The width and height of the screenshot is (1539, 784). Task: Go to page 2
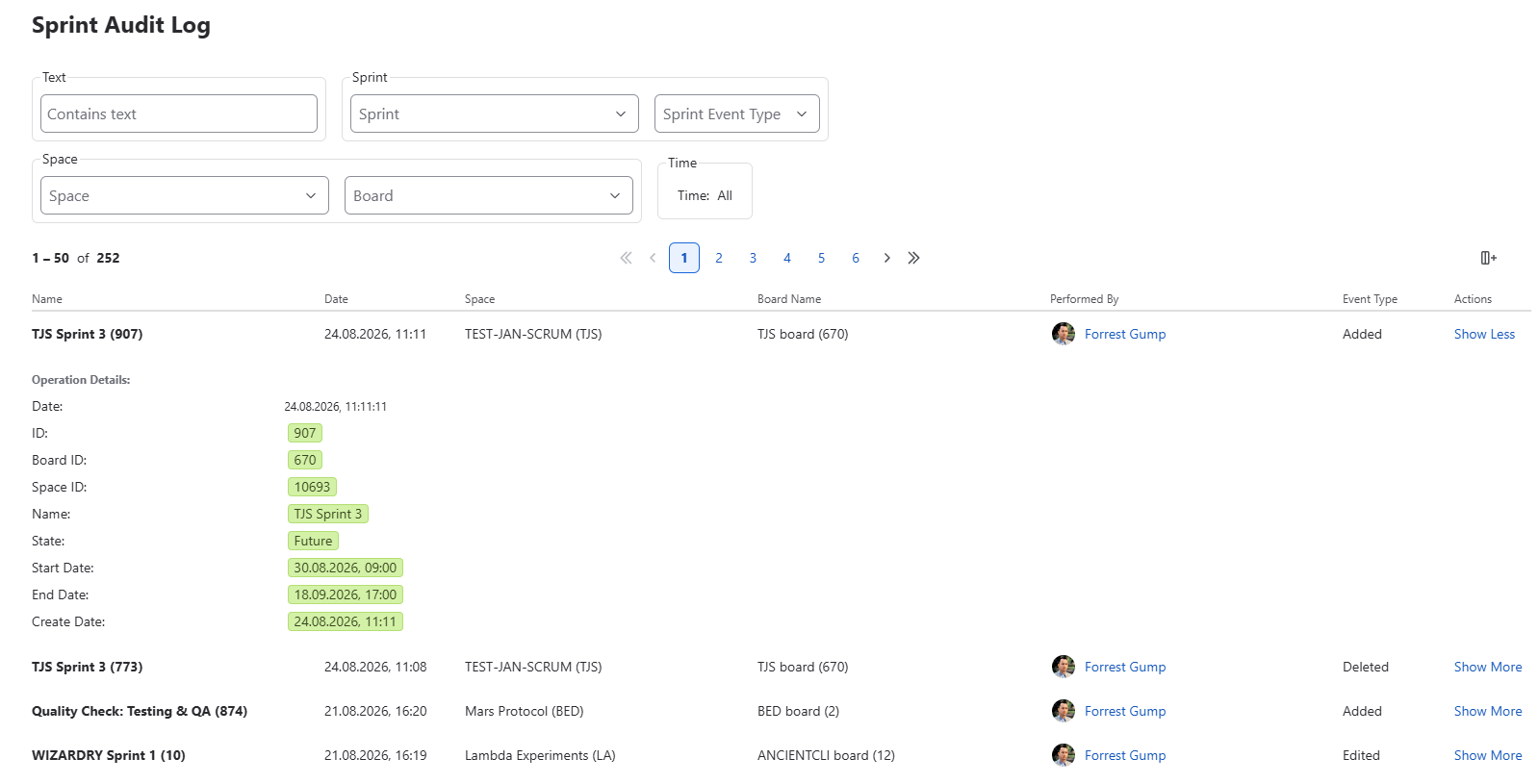tap(719, 258)
